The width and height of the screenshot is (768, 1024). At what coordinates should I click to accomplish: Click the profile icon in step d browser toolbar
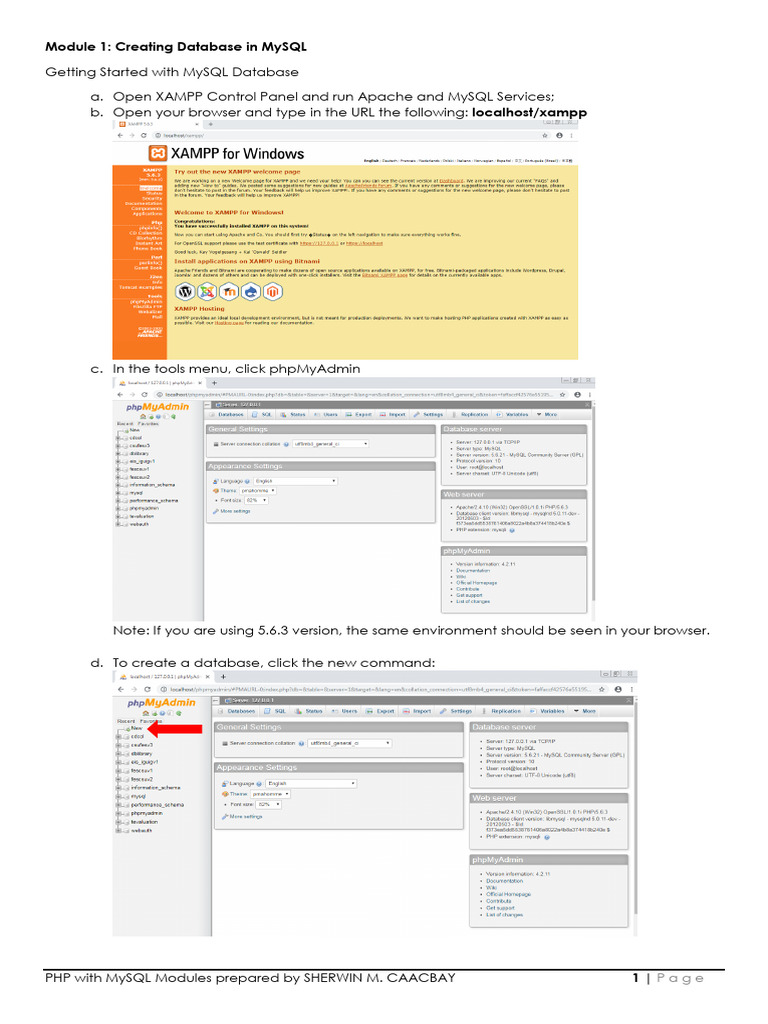[x=617, y=690]
